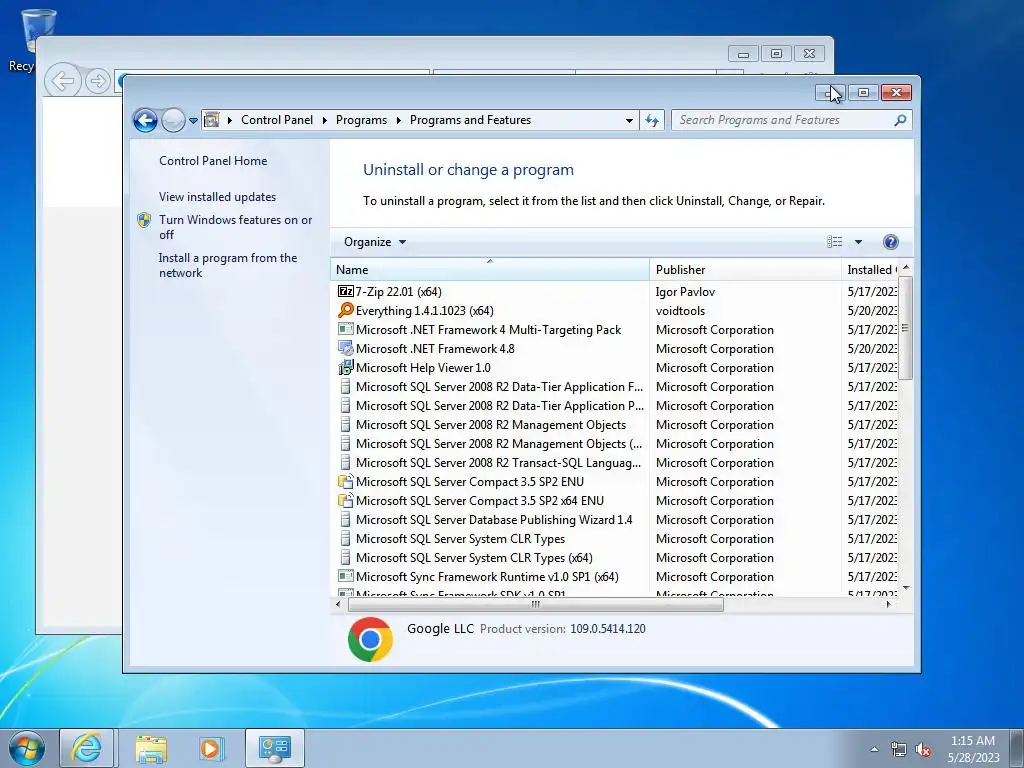Click the horizontal scrollbar thumb
Viewport: 1024px width, 768px height.
coord(536,604)
